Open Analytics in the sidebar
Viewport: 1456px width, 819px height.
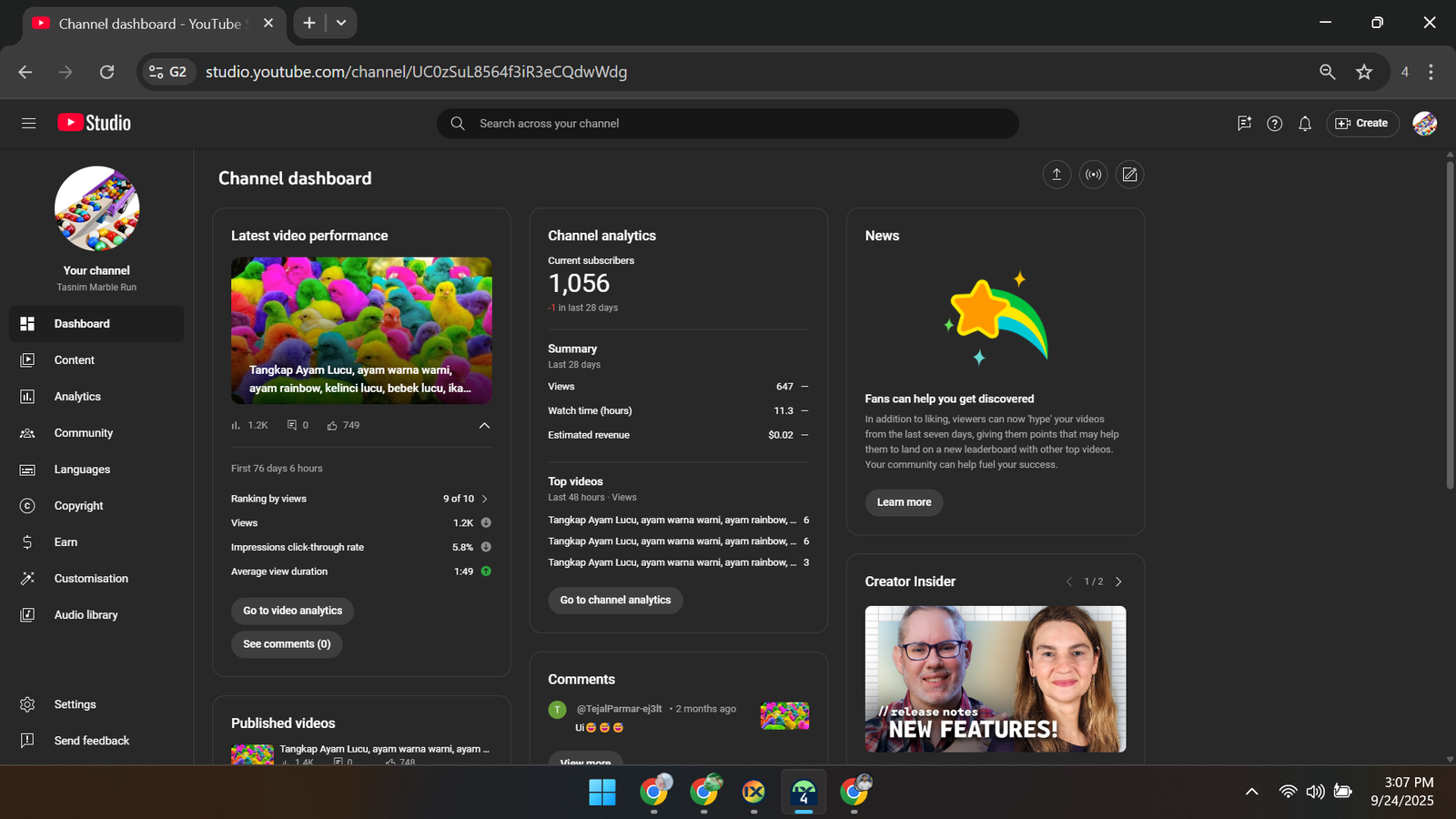tap(77, 397)
